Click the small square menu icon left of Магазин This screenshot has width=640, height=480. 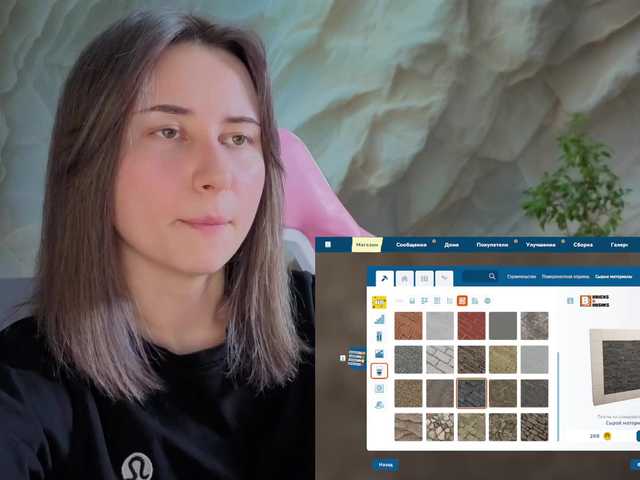(328, 245)
